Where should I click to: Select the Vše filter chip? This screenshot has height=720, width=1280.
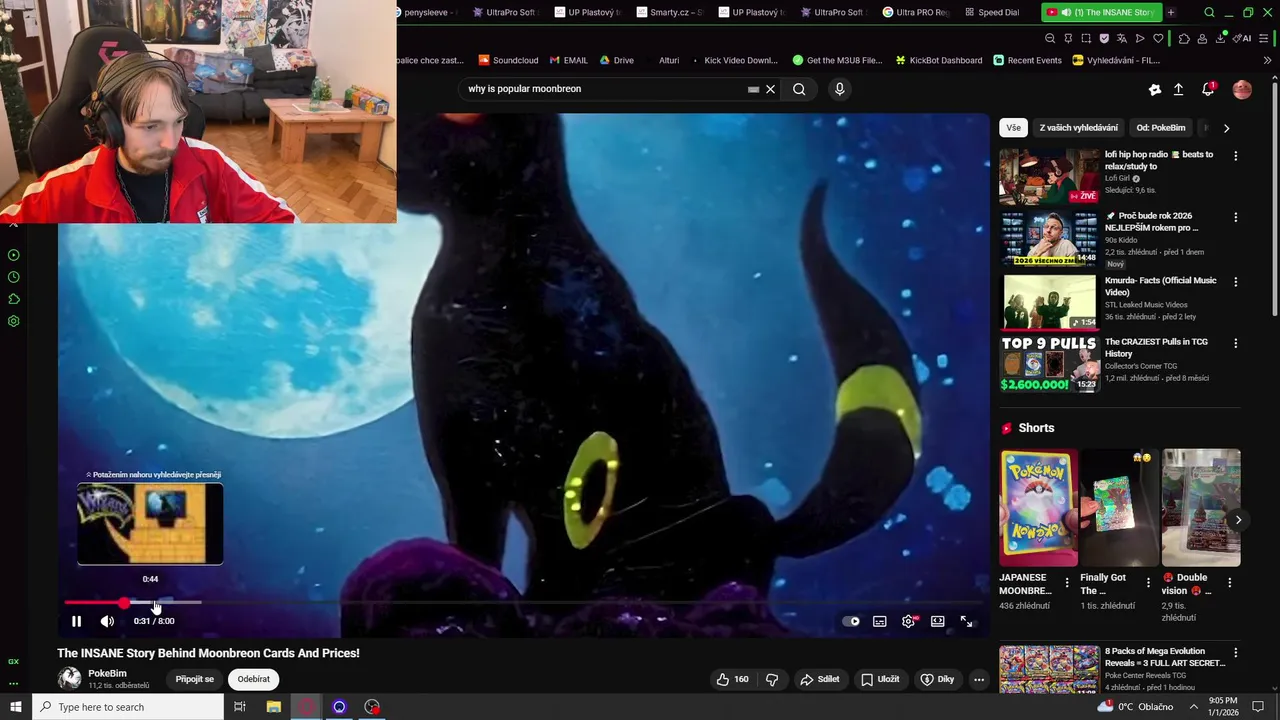(x=1014, y=128)
